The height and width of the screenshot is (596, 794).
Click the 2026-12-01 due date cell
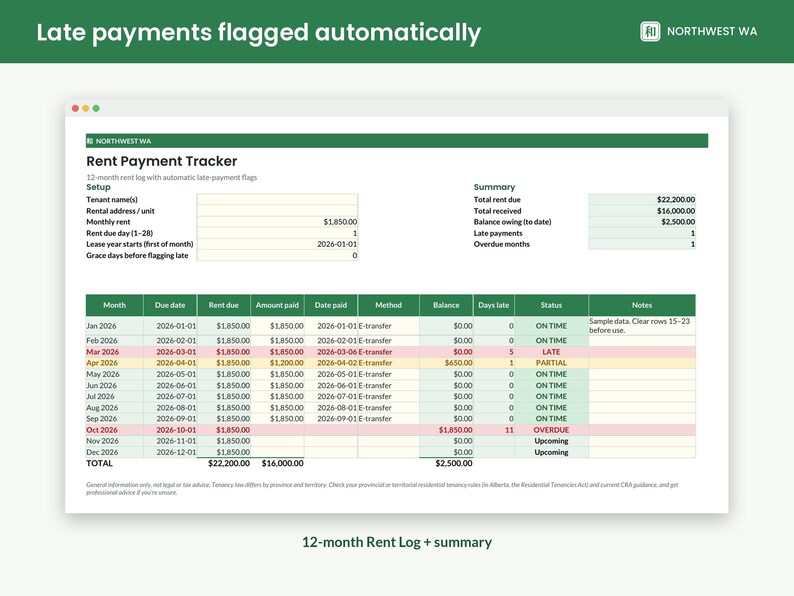[x=170, y=452]
